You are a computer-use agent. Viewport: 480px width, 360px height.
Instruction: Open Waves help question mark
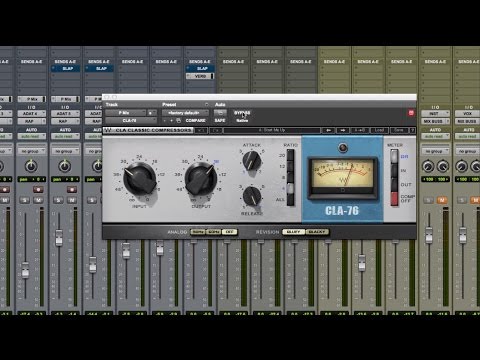click(x=412, y=130)
